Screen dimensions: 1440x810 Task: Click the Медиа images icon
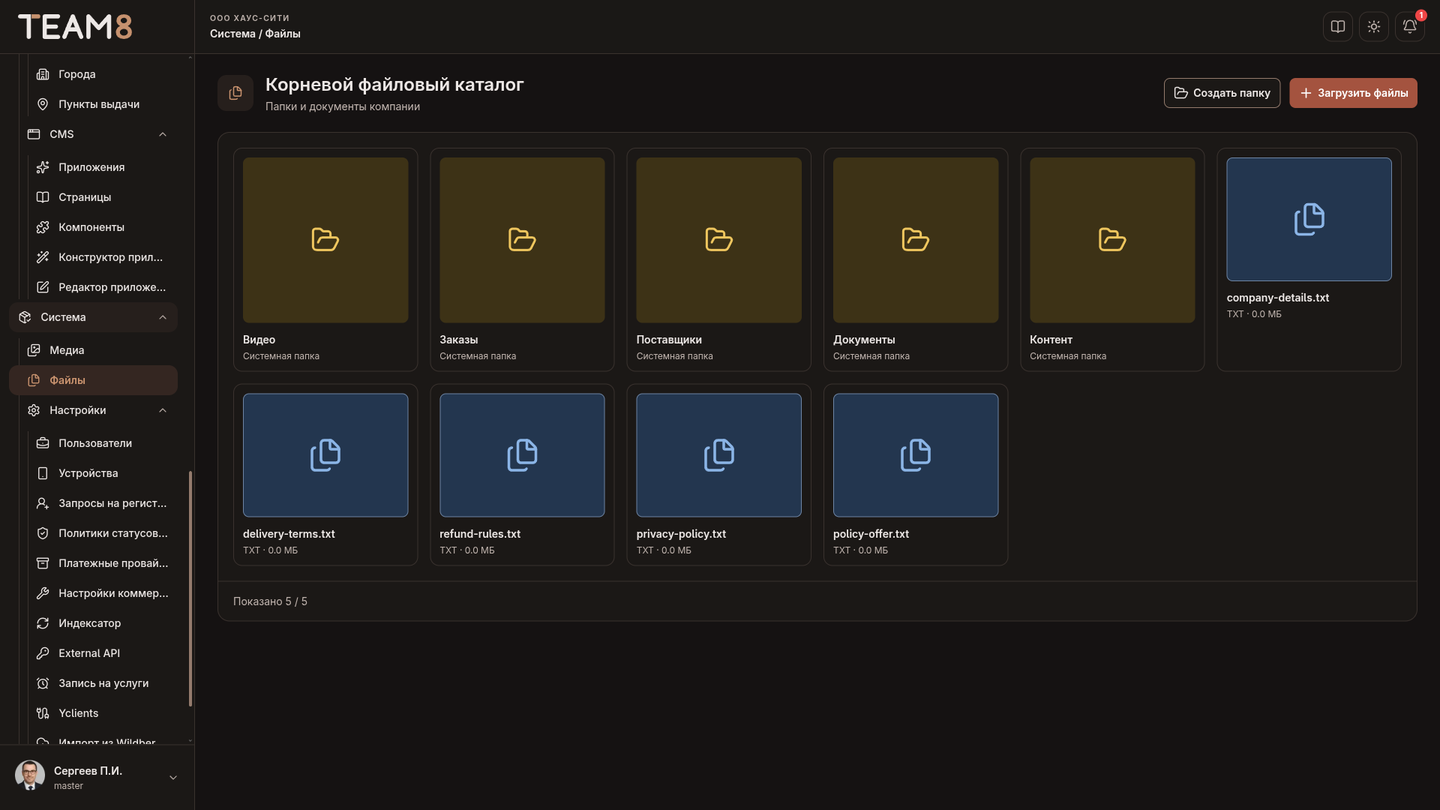coord(34,350)
